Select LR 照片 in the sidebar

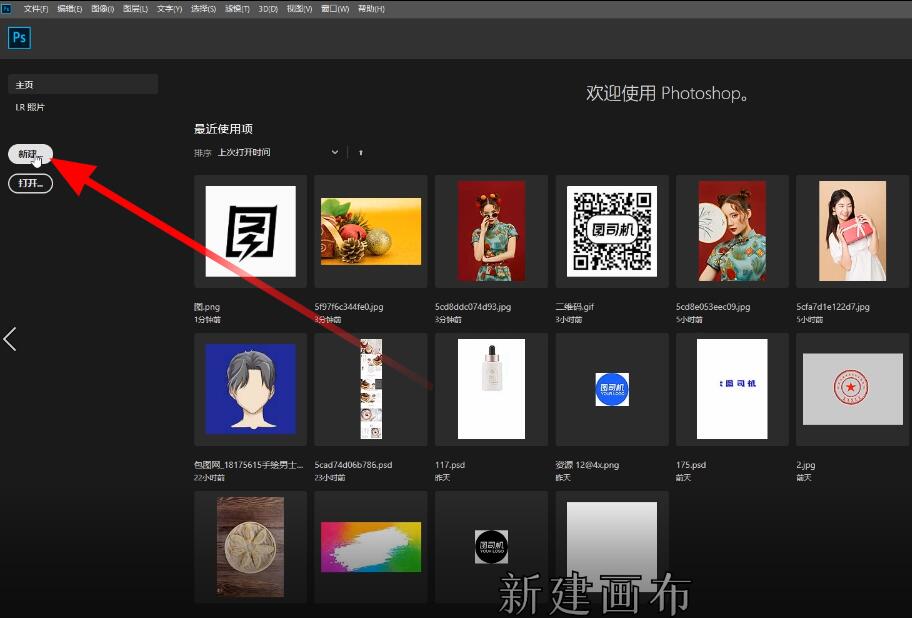point(30,107)
